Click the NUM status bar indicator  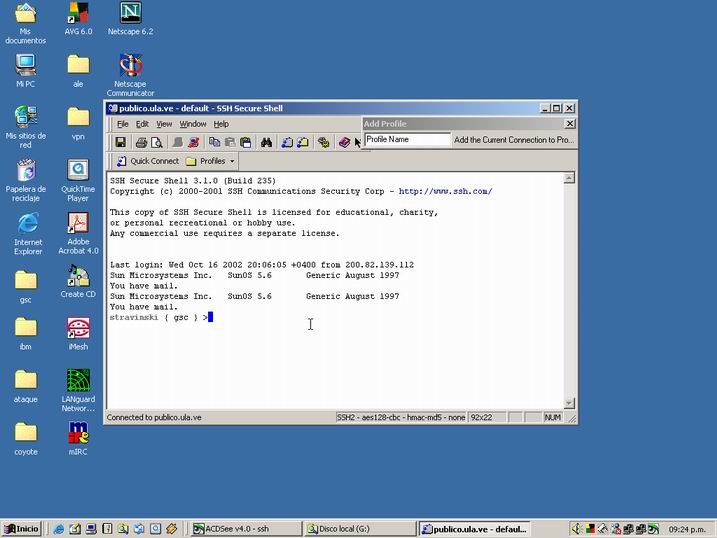[x=552, y=417]
